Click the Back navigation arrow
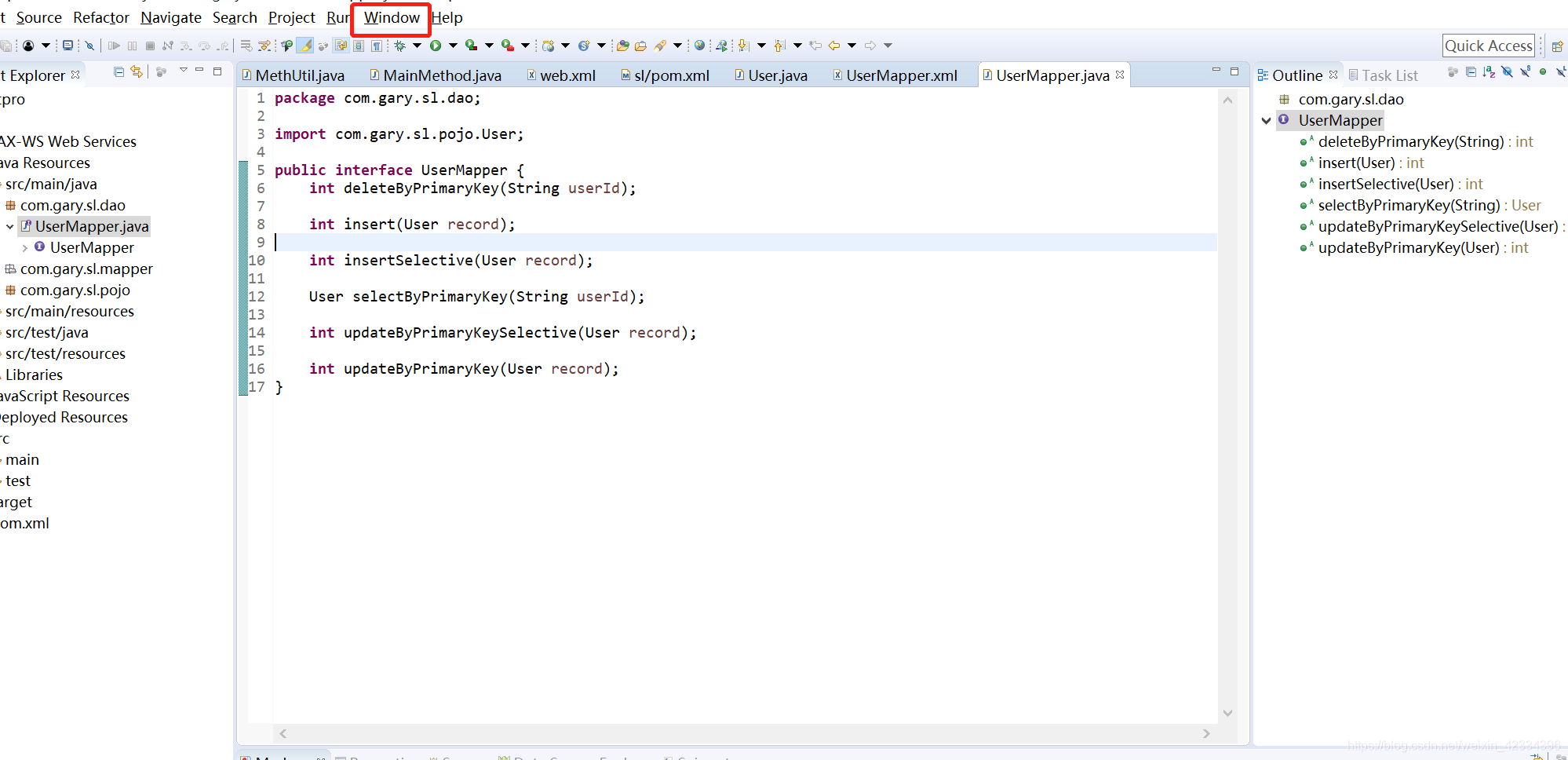The image size is (1568, 760). pos(834,46)
